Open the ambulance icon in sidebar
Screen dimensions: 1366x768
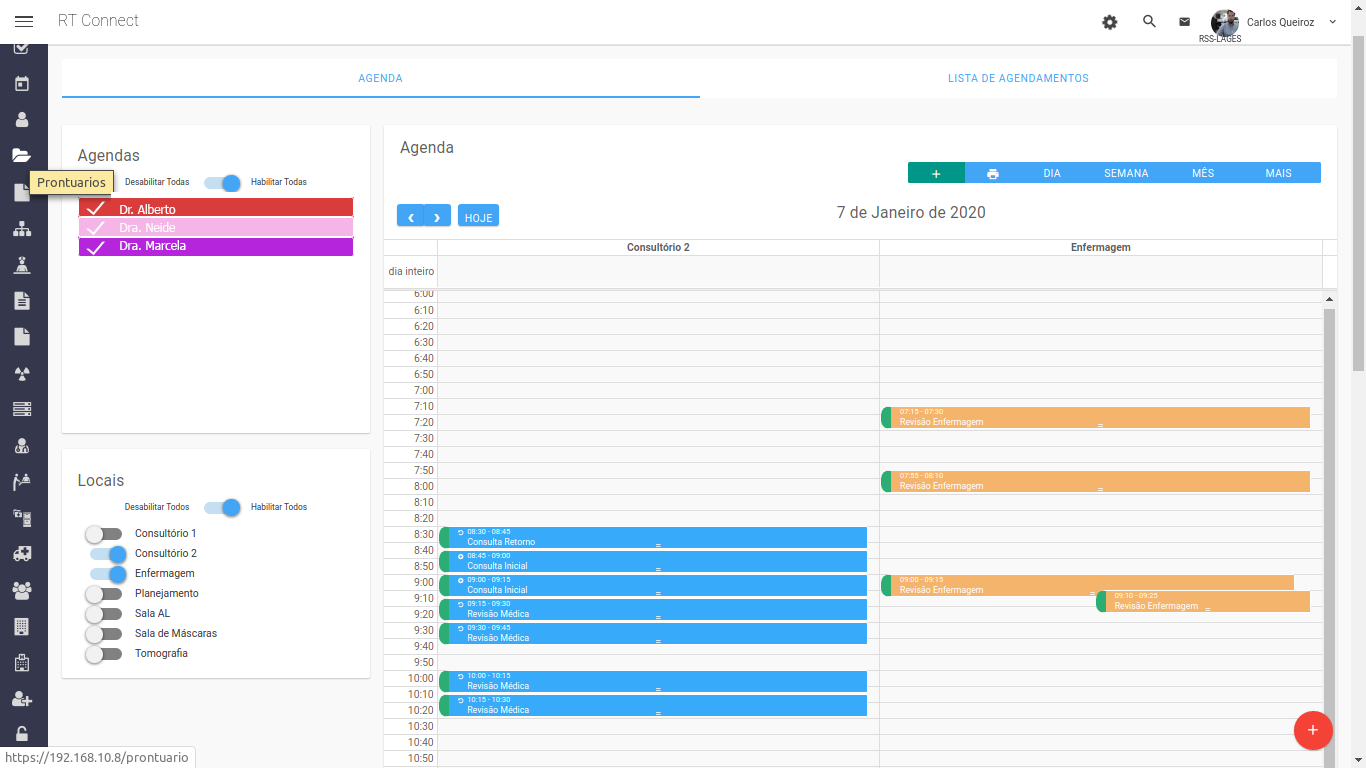tap(22, 553)
